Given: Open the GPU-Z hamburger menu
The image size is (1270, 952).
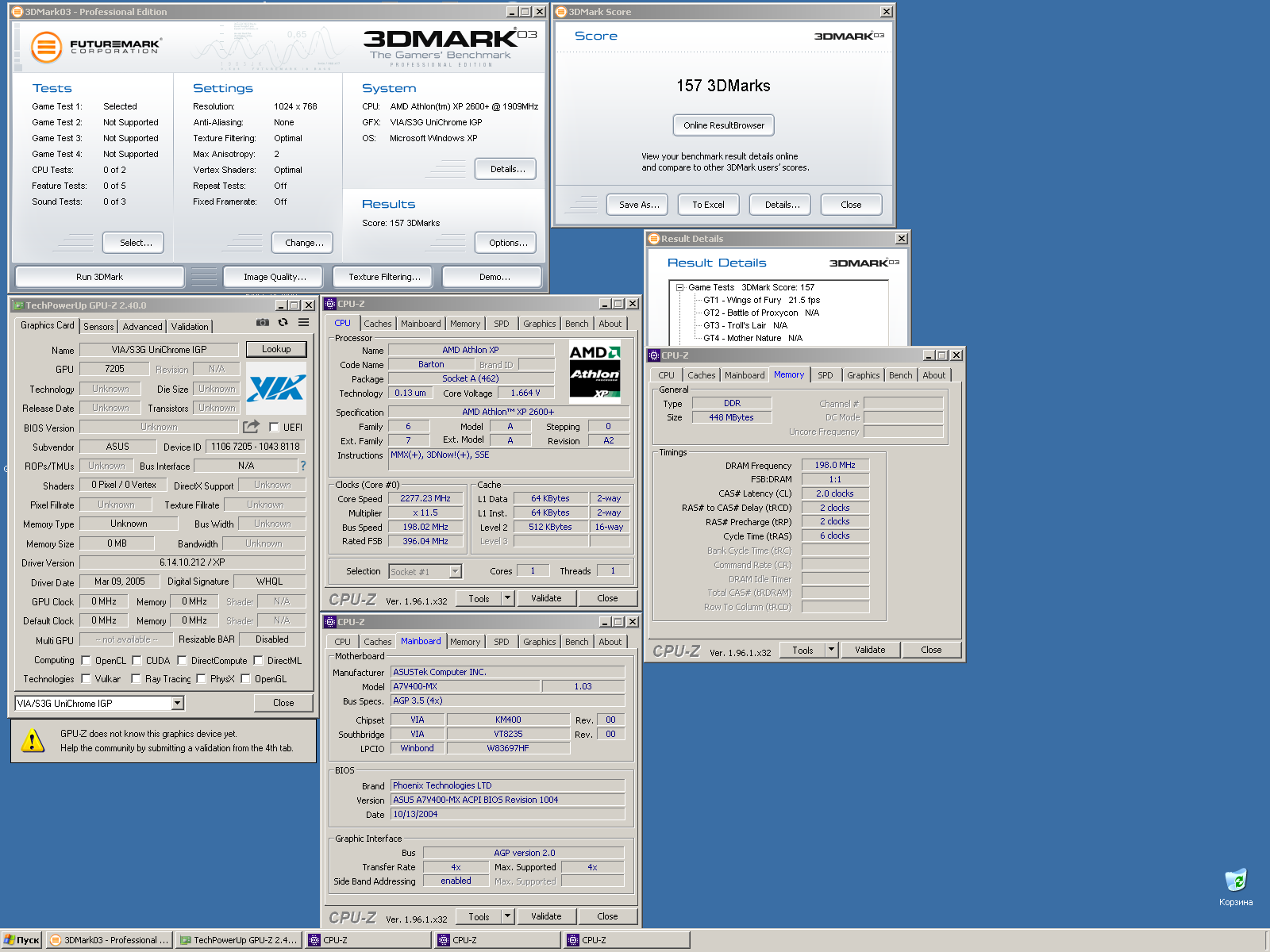Looking at the screenshot, I should 303,323.
